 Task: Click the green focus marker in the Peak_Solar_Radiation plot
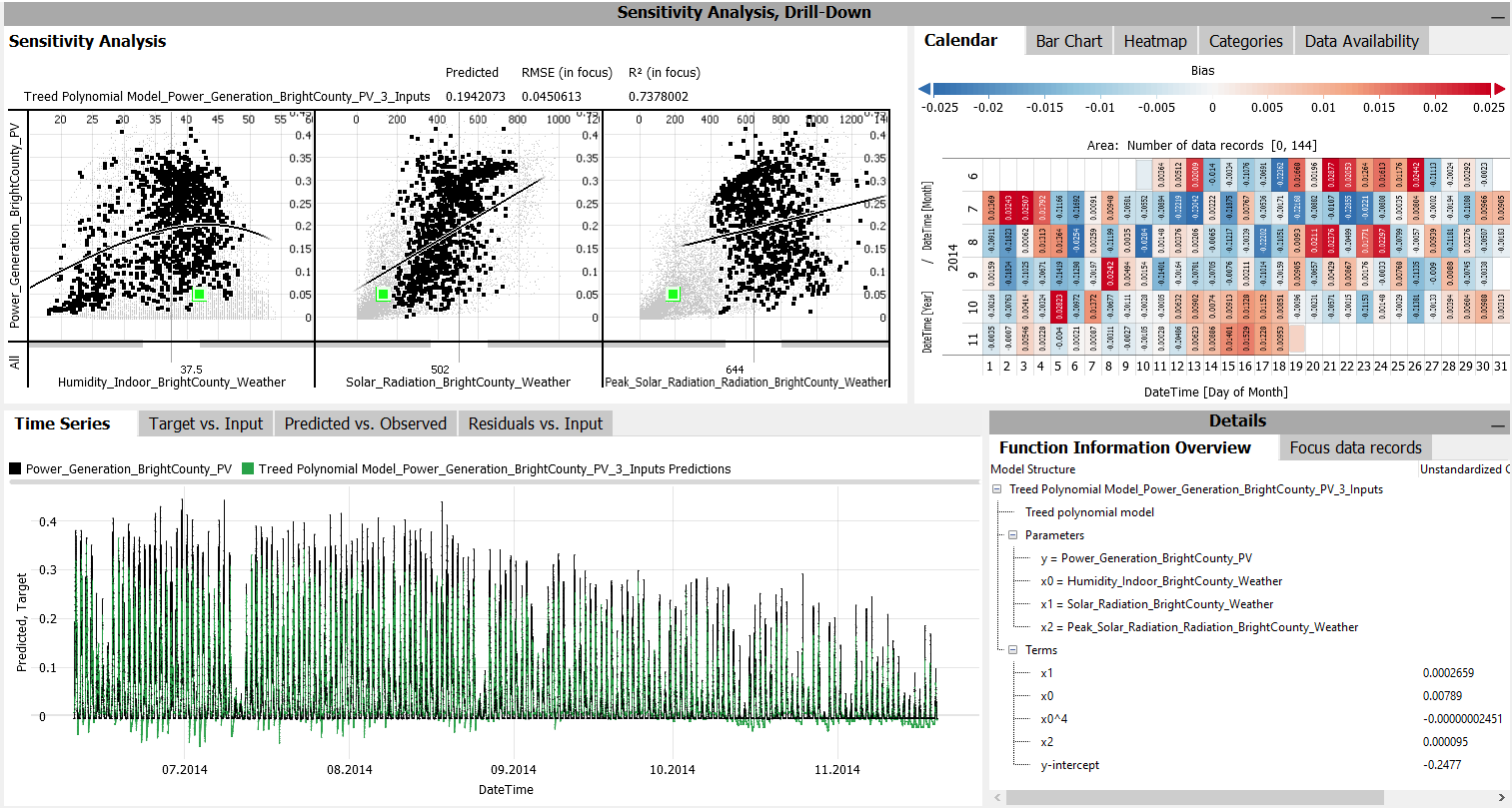click(674, 294)
